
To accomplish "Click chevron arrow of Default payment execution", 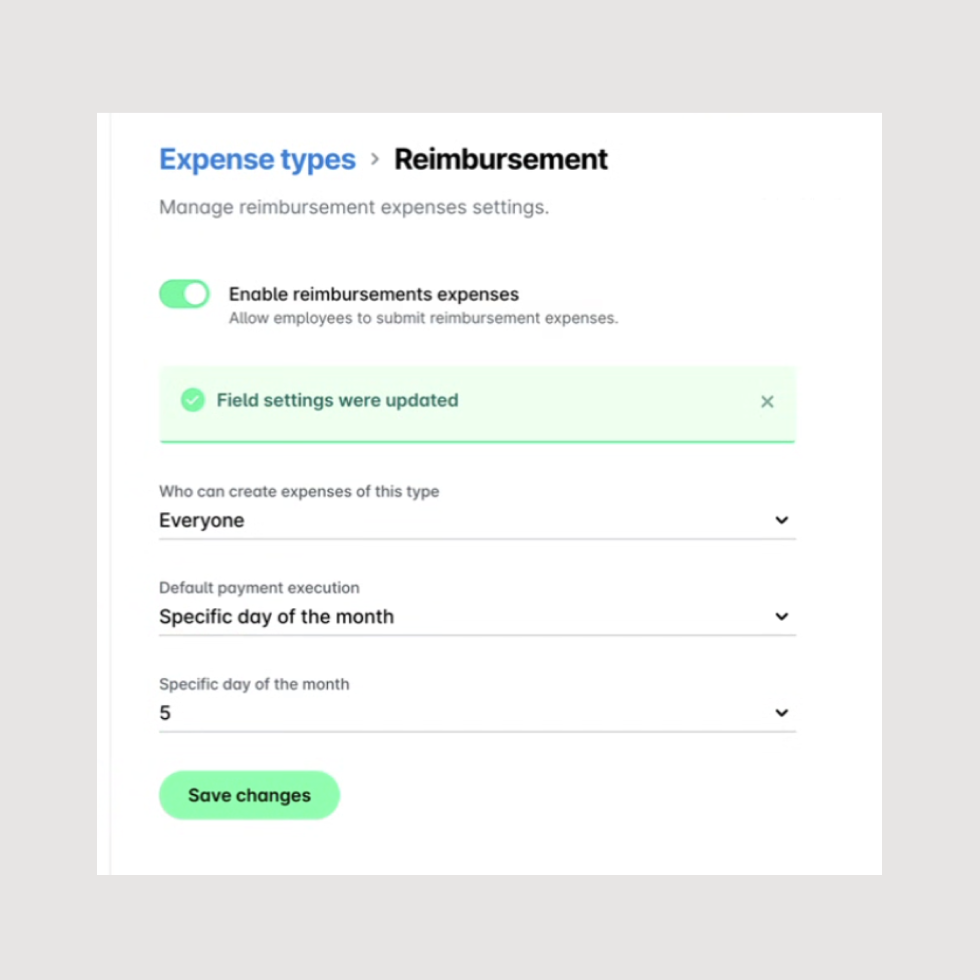I will pyautogui.click(x=782, y=617).
